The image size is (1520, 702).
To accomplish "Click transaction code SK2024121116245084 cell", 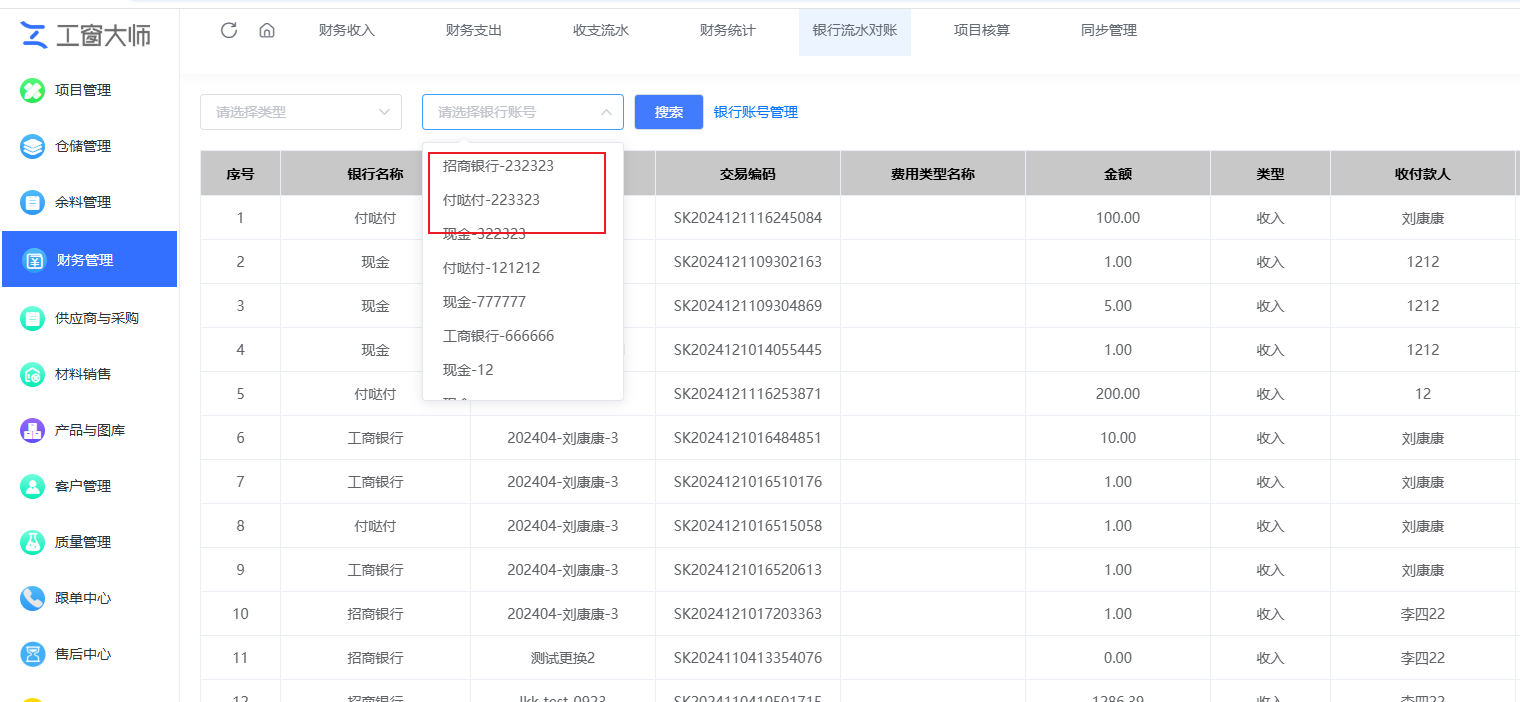I will 747,218.
